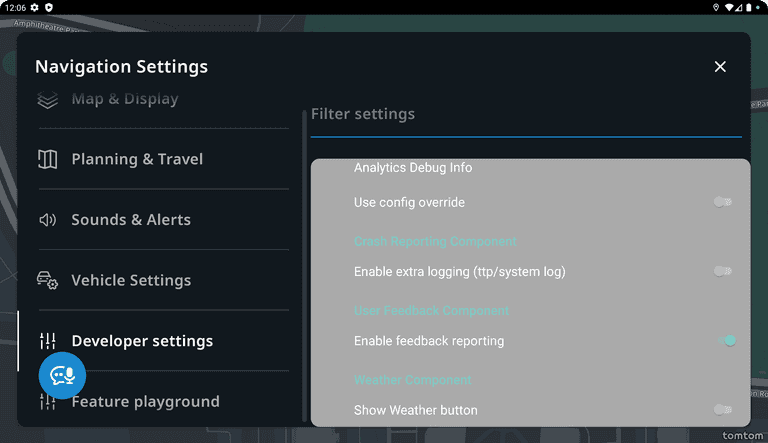Click the Planning & Travel map icon
Viewport: 768px width, 443px height.
click(47, 159)
